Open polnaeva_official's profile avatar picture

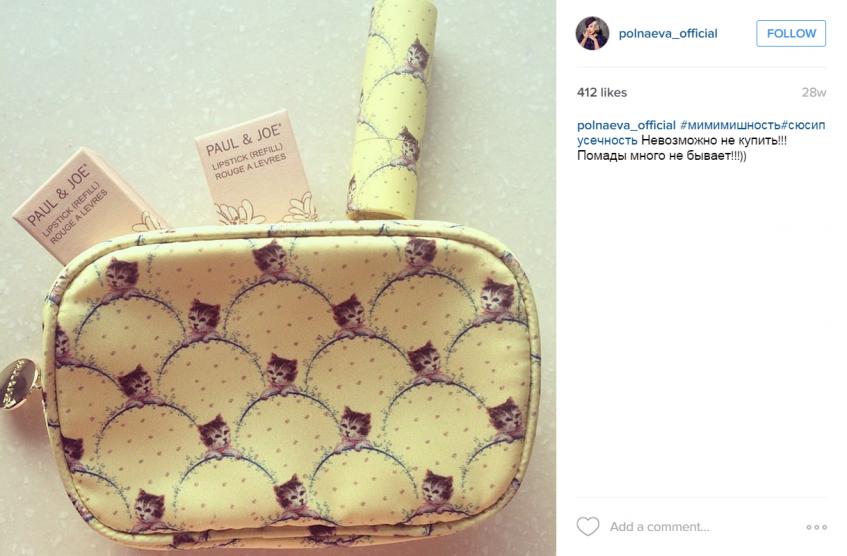[592, 33]
